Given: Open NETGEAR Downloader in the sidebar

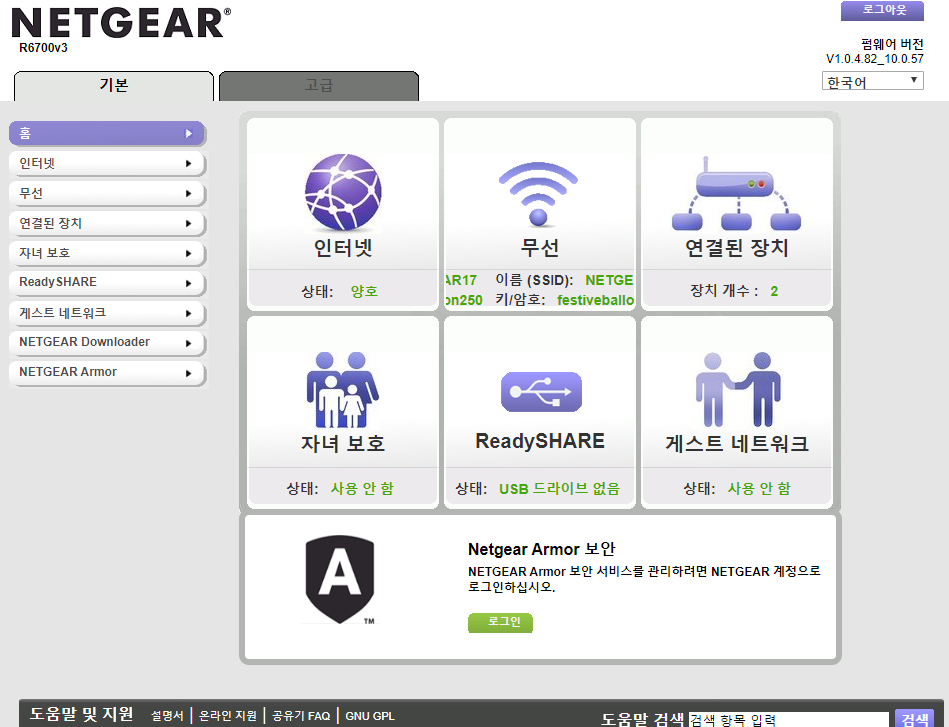Looking at the screenshot, I should coord(107,343).
